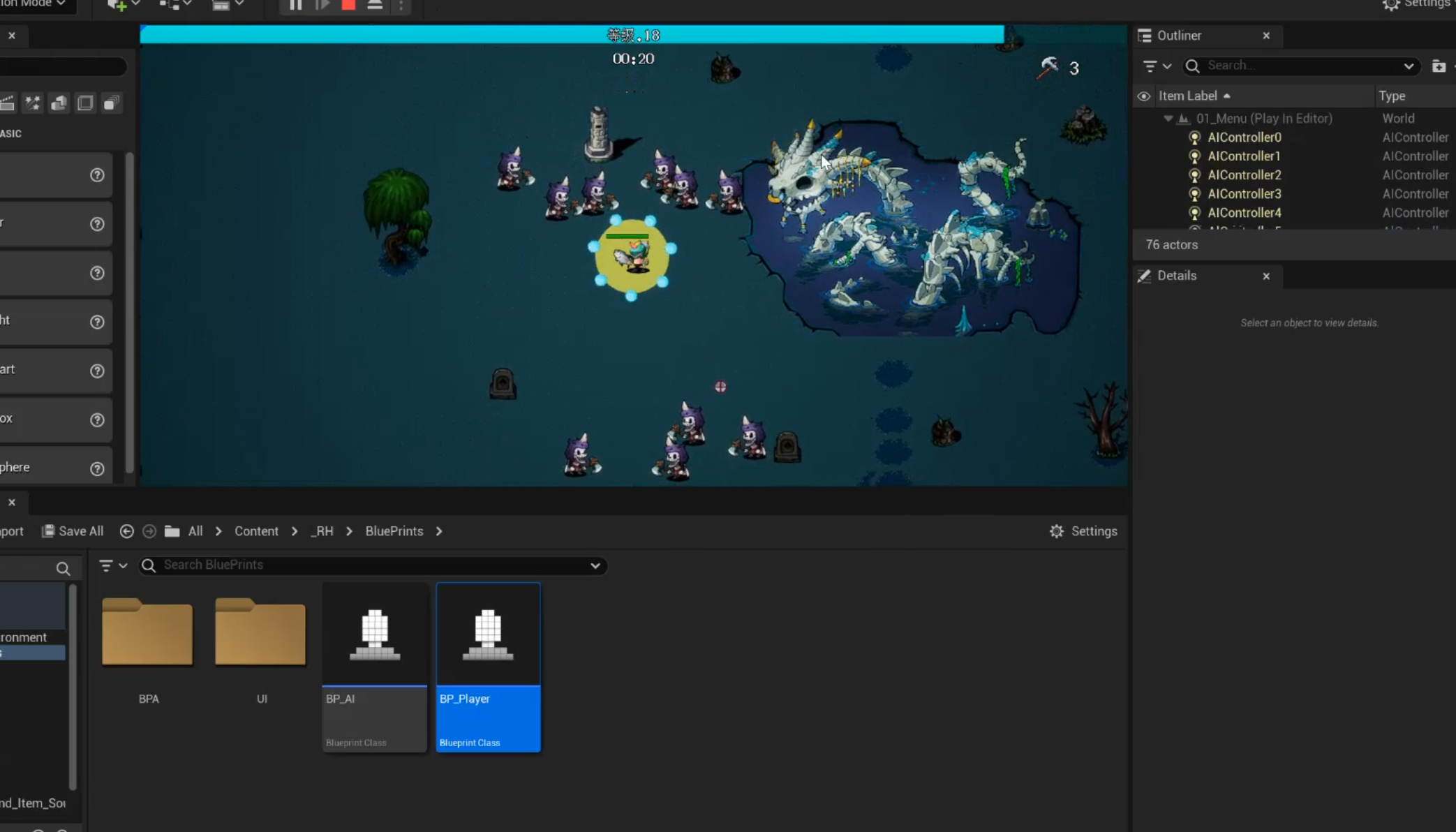1456x832 pixels.
Task: Toggle visibility eye column in Outliner header
Action: point(1143,96)
